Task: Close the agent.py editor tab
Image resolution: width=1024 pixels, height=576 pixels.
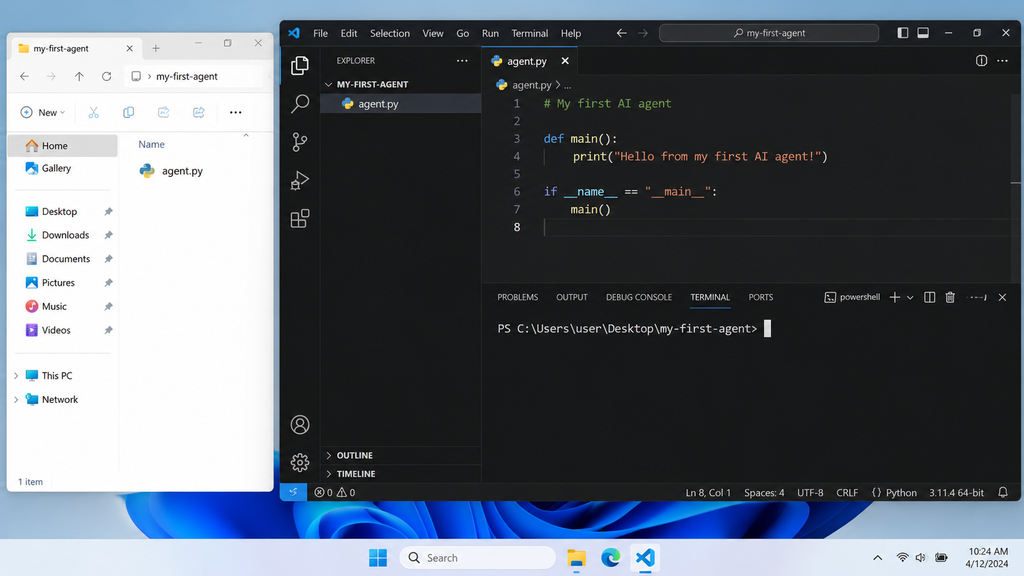Action: (x=565, y=61)
